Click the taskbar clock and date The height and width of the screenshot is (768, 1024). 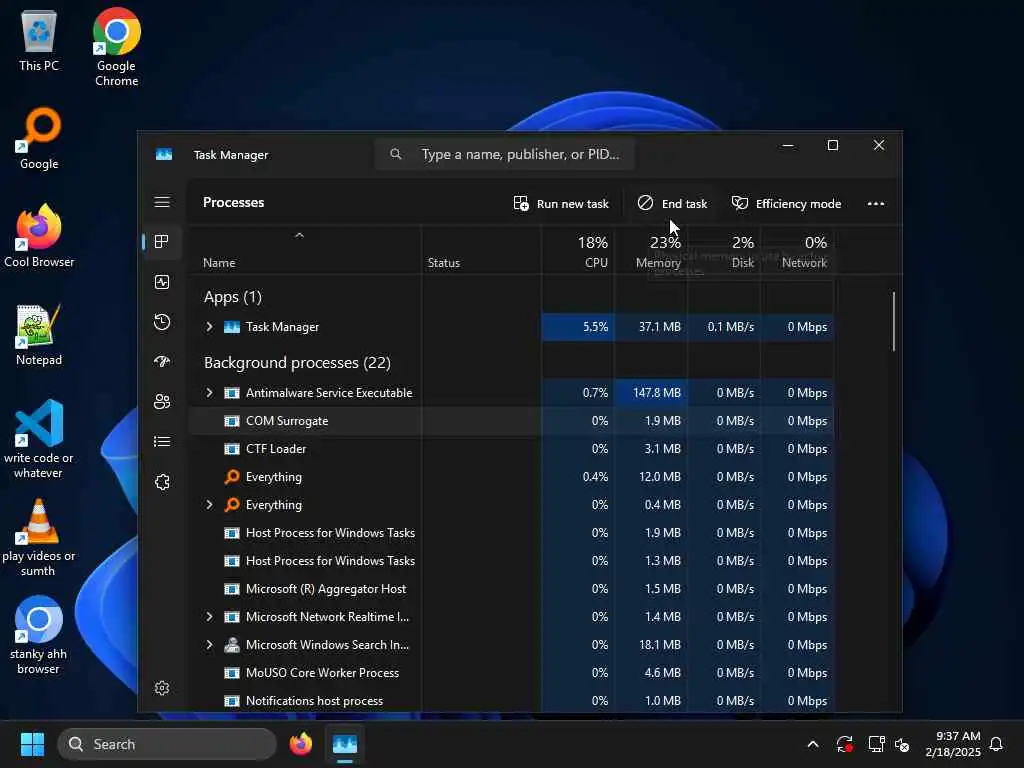coord(953,744)
